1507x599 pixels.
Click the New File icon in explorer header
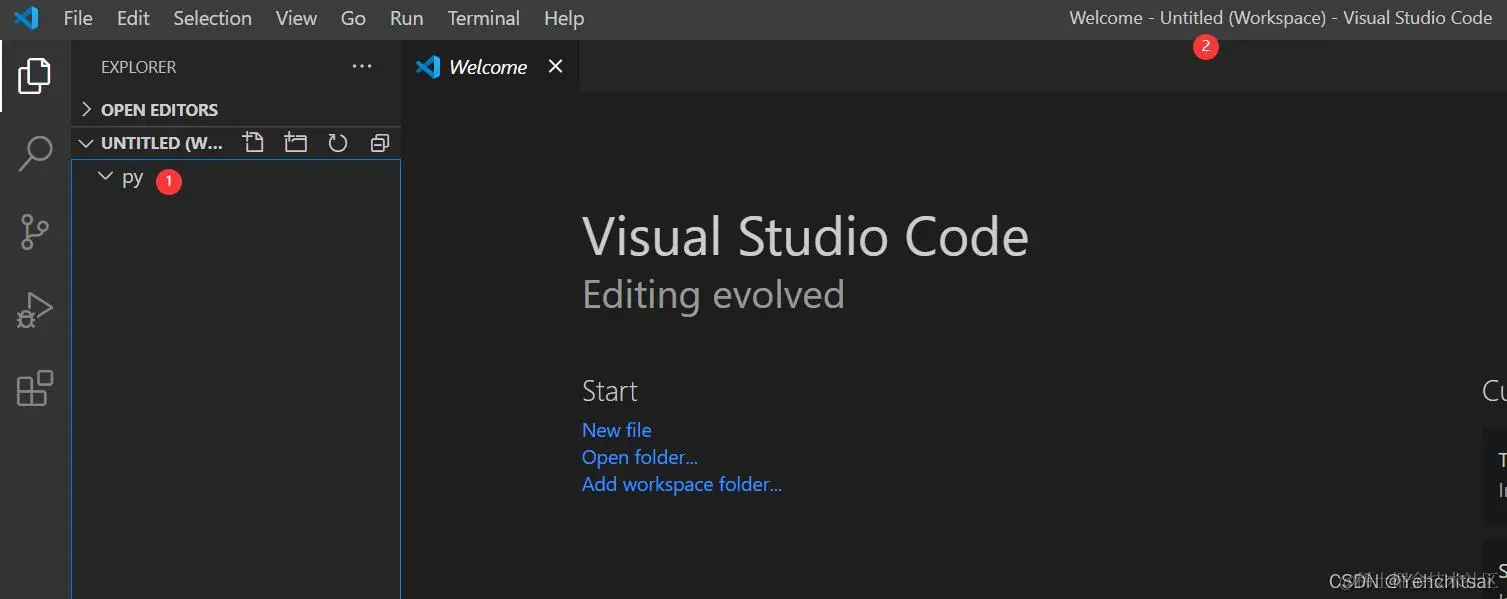(254, 143)
